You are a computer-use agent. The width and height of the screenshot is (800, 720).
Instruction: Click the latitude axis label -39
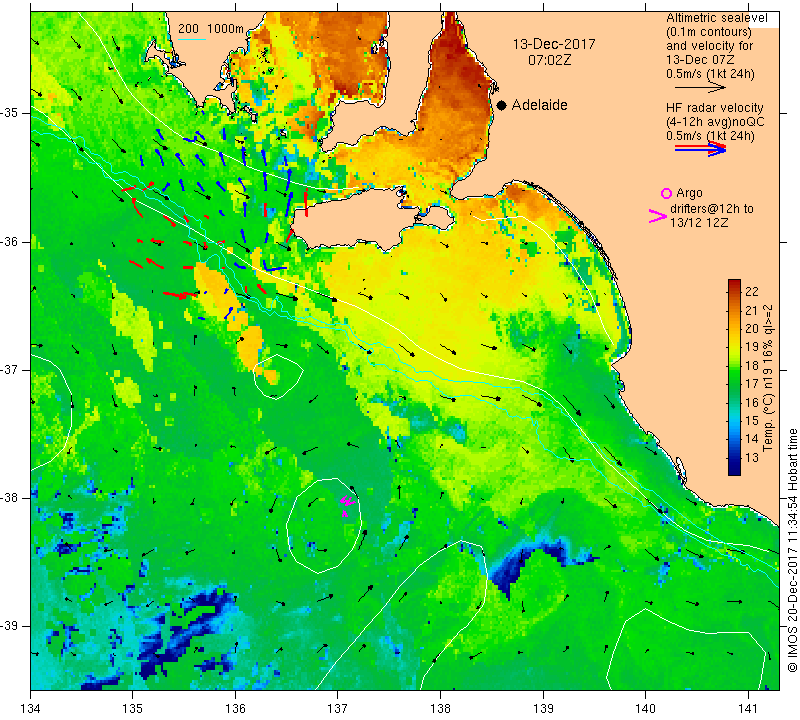point(10,626)
